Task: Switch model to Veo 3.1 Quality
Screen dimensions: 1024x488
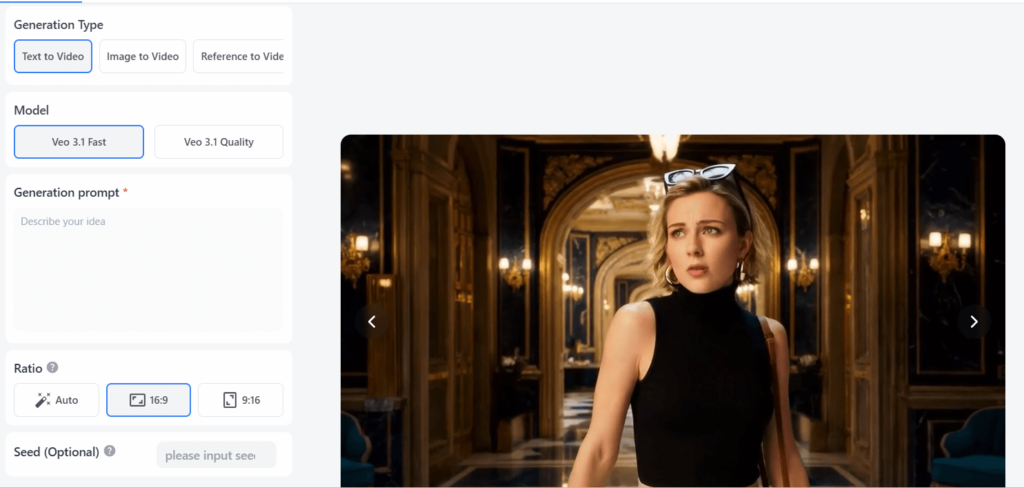Action: [218, 142]
